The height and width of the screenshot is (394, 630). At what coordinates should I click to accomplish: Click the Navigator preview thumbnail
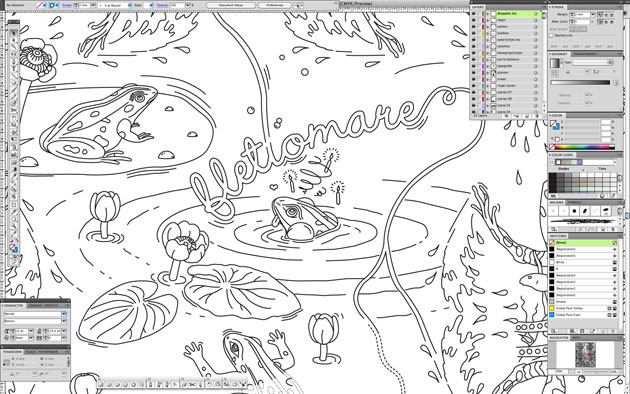tap(585, 355)
